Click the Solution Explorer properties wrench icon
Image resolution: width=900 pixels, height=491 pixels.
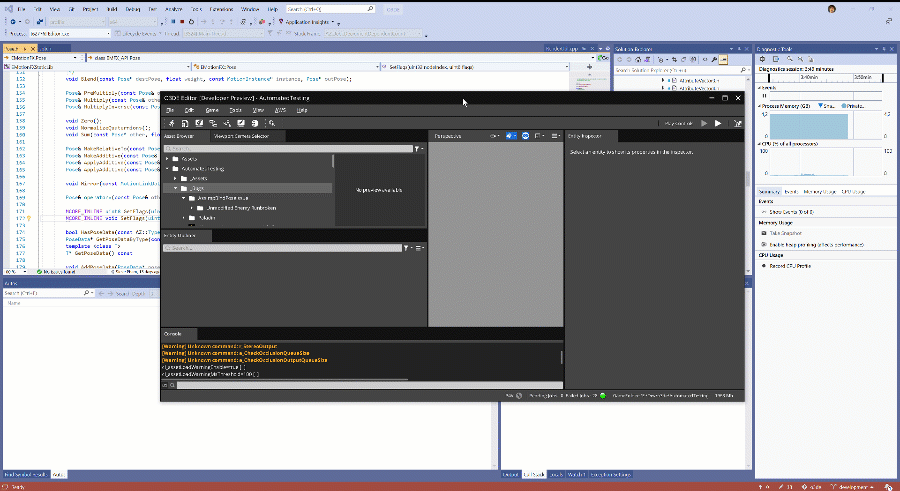(714, 59)
